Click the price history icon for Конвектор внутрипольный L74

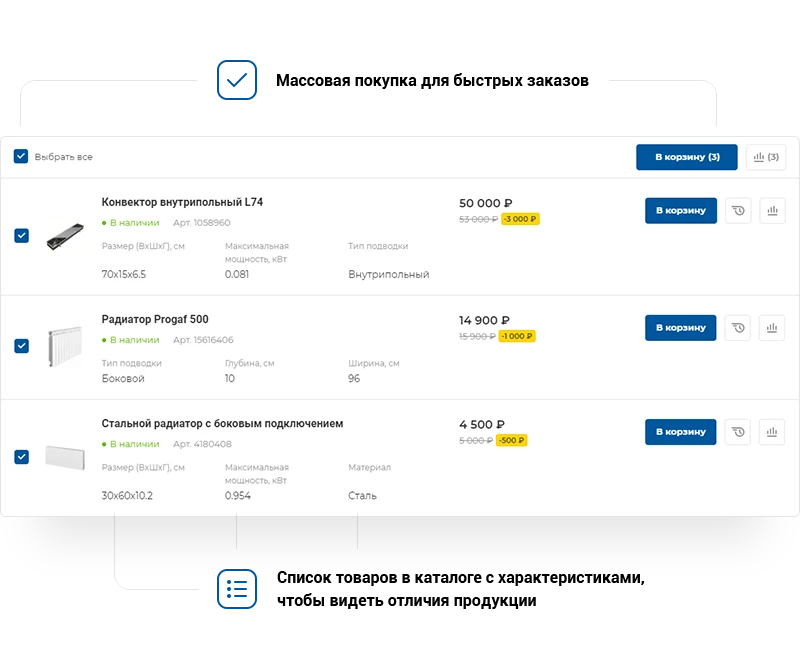tap(738, 211)
